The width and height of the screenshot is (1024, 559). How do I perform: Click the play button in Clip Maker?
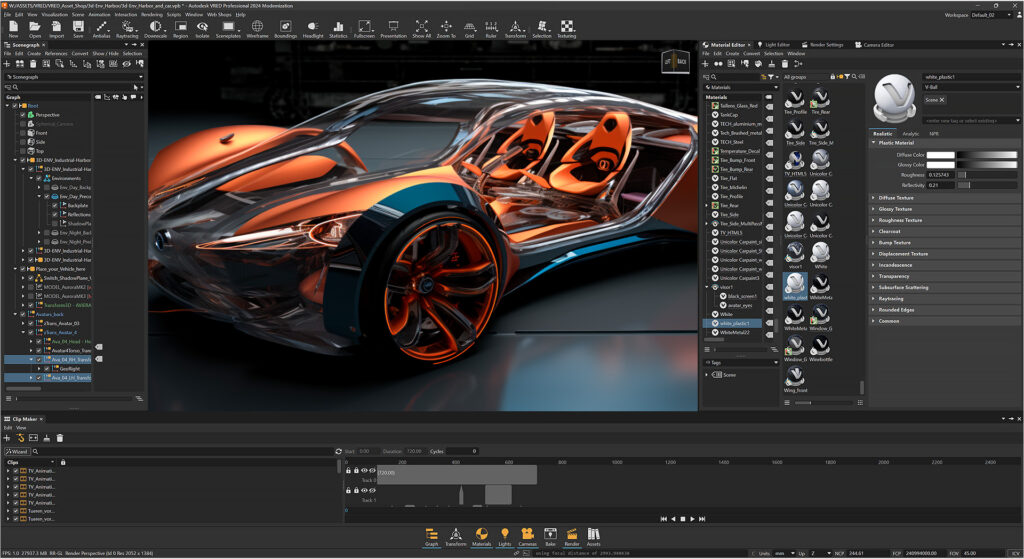point(692,519)
